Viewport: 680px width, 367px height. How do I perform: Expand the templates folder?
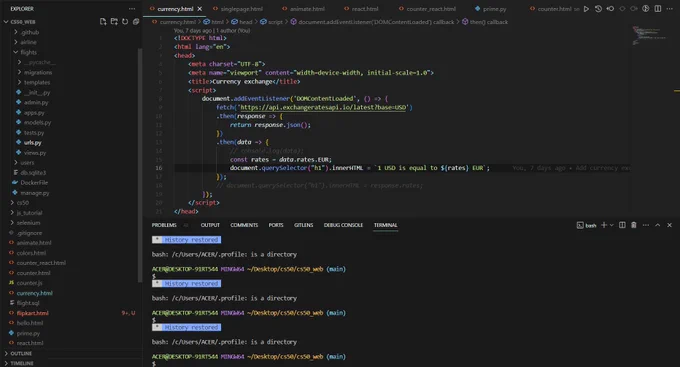[37, 82]
